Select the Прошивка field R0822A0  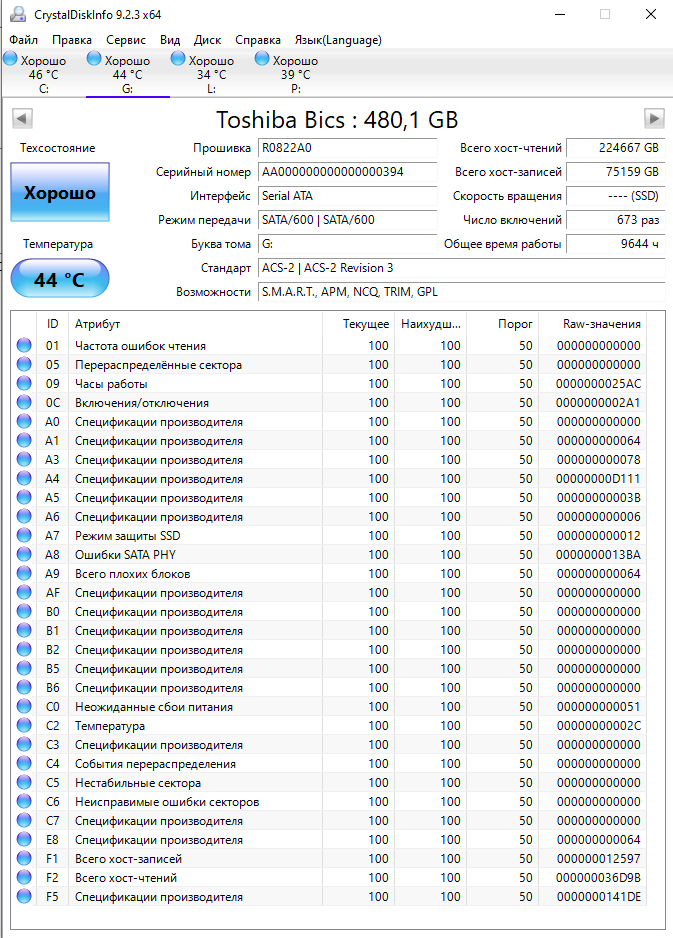click(348, 148)
